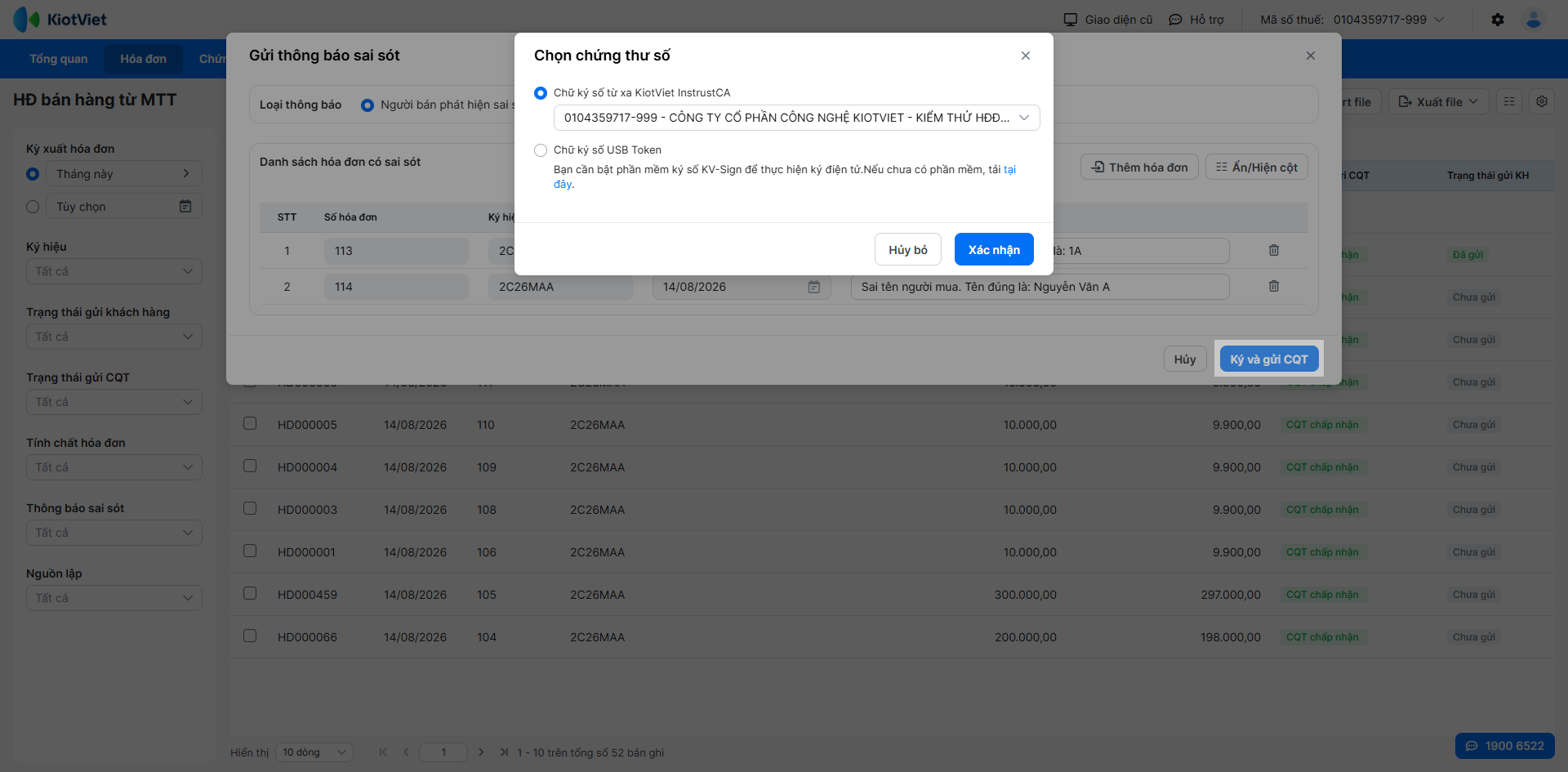Select Chữ ký số USB Token option
Image resolution: width=1568 pixels, height=772 pixels.
tap(541, 150)
